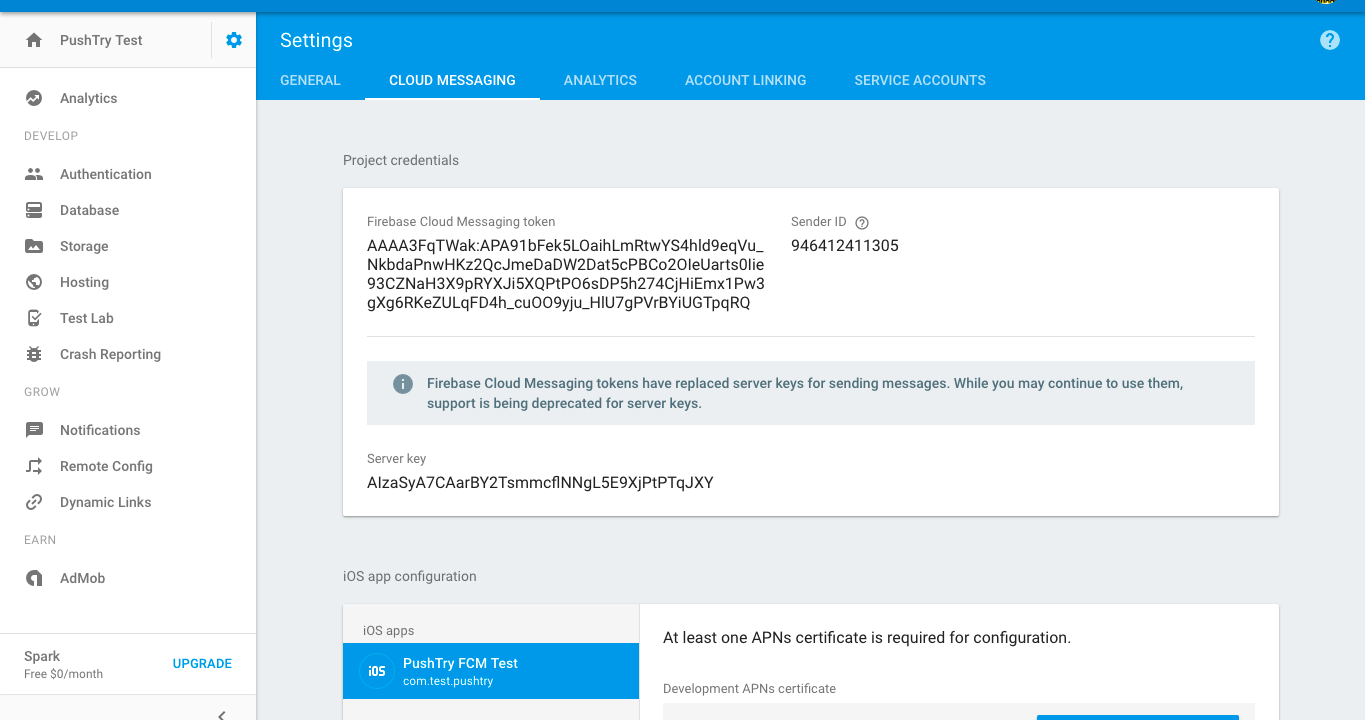Click the Project credentials heading

coord(401,160)
